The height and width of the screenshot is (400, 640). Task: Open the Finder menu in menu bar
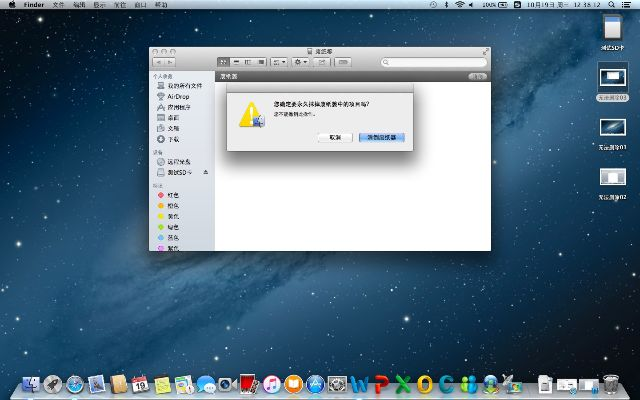(x=34, y=5)
